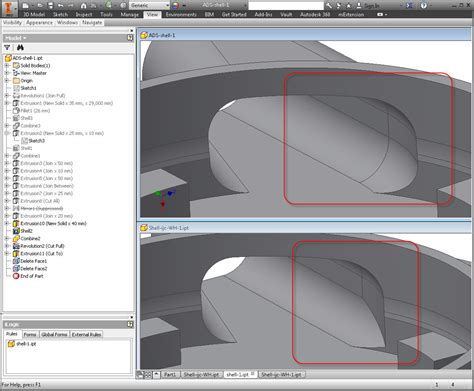Select Sketch3 under Extrusion2

37,141
